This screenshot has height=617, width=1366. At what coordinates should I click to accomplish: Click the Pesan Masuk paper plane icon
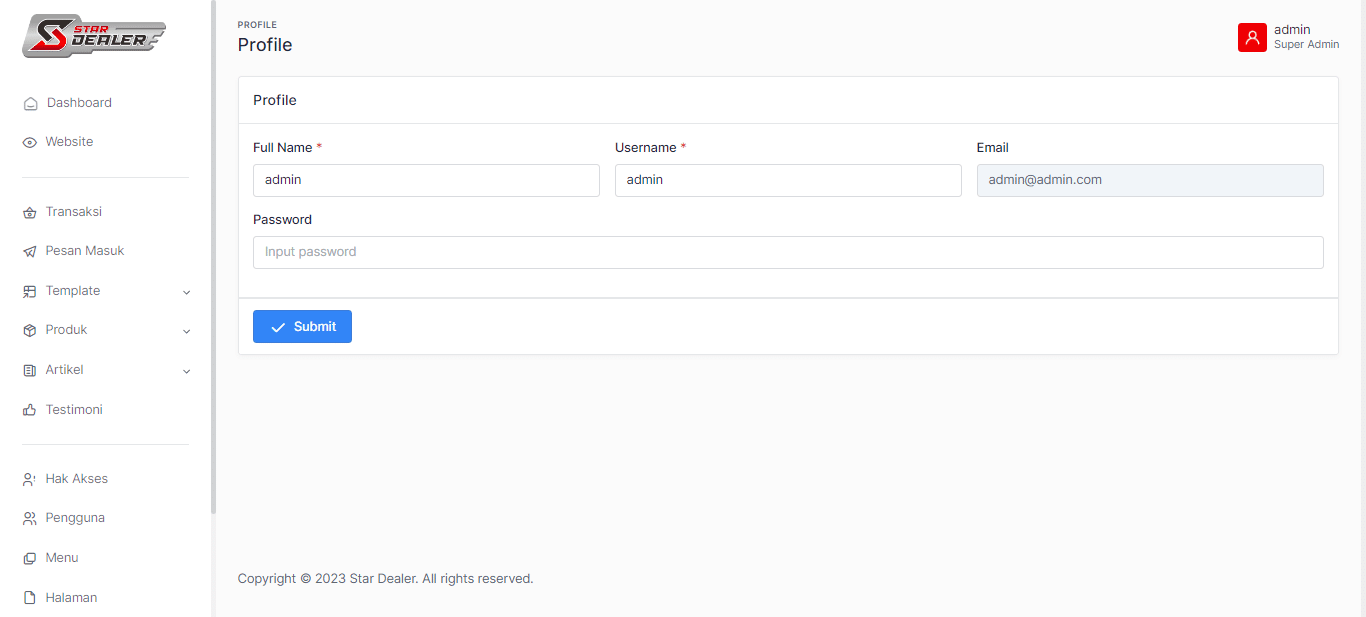(30, 251)
